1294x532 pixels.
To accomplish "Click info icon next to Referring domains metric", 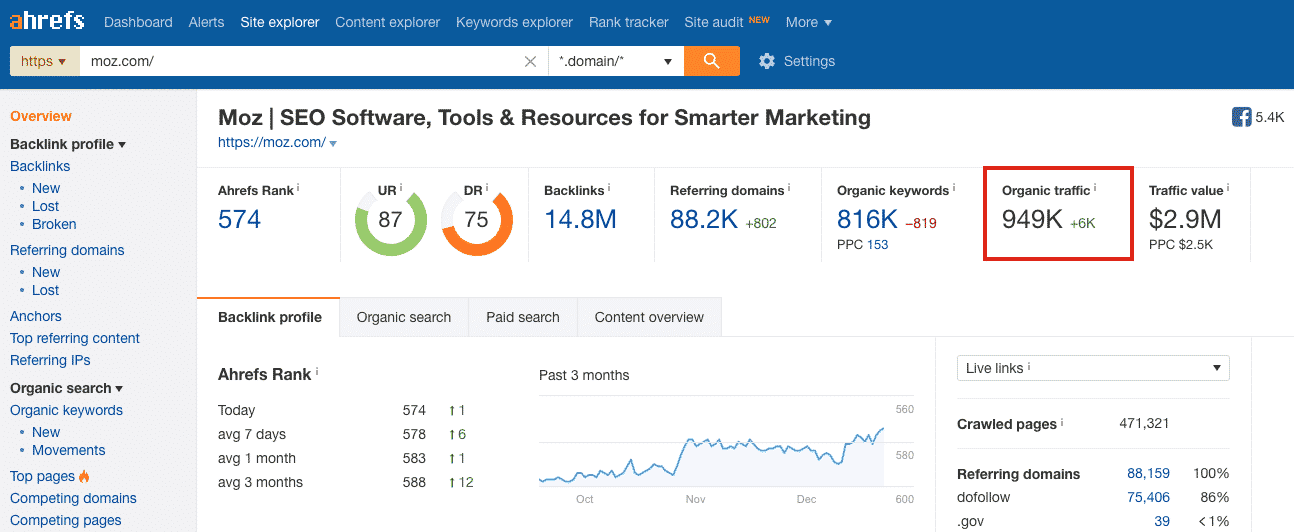I will coord(790,187).
